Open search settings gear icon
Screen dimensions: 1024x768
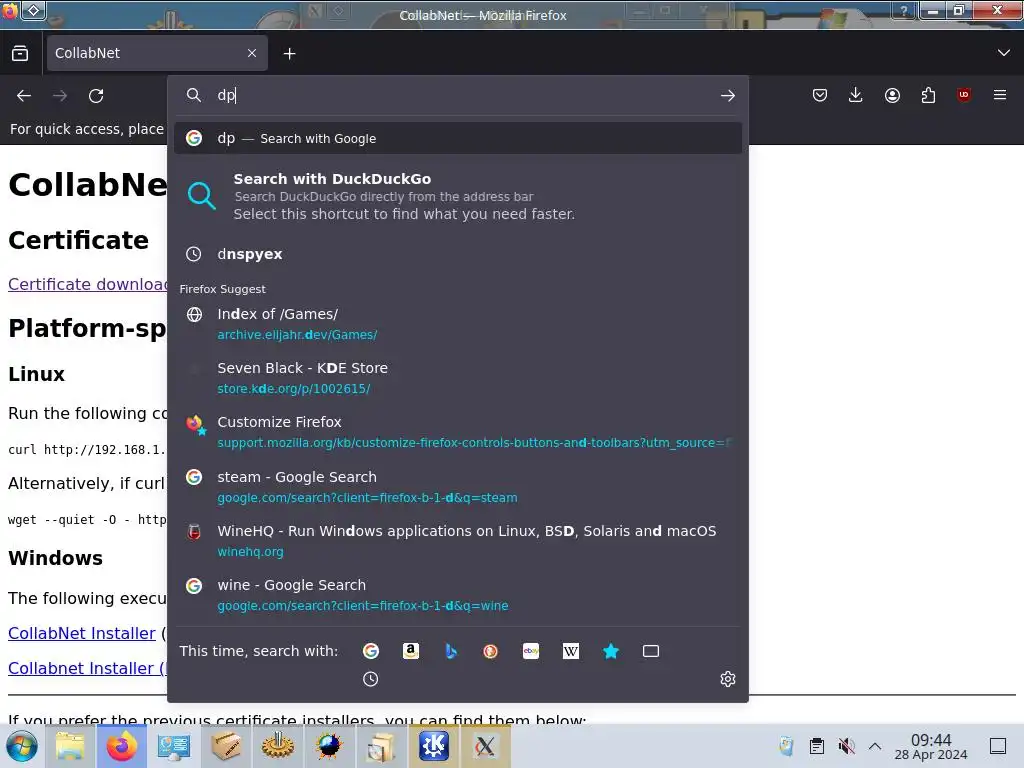(x=728, y=679)
